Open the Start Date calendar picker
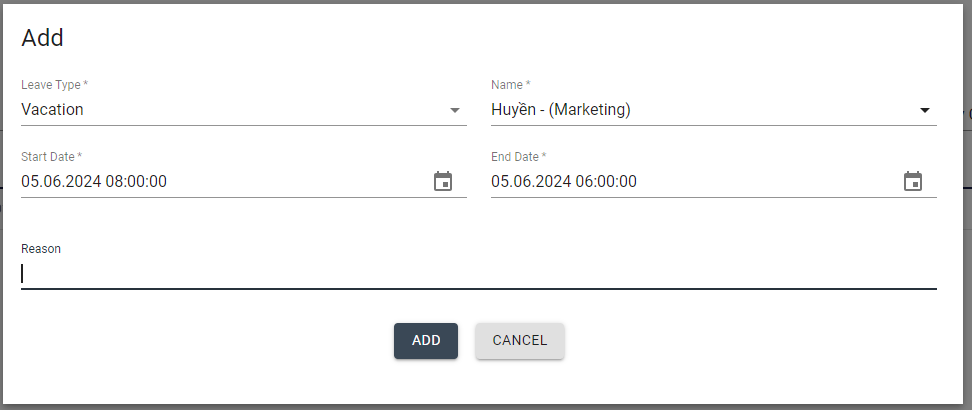The width and height of the screenshot is (972, 410). click(x=443, y=181)
